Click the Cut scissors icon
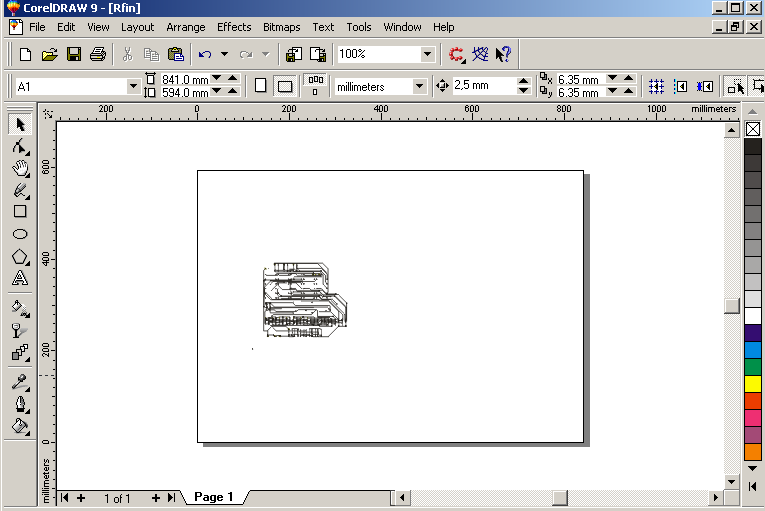Screen dimensions: 765x511 128,54
